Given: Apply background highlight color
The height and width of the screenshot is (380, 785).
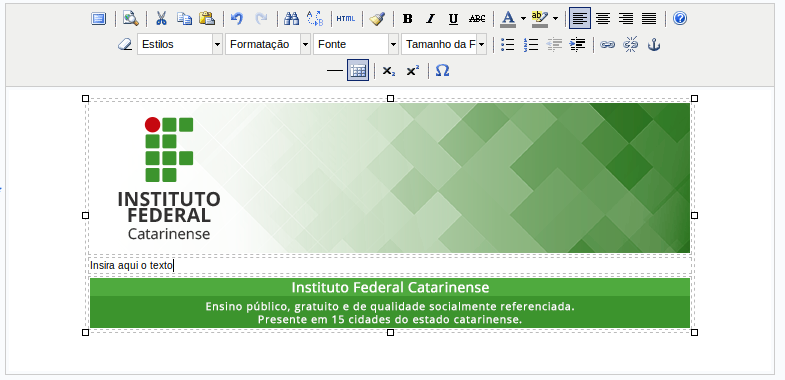Looking at the screenshot, I should (x=540, y=19).
